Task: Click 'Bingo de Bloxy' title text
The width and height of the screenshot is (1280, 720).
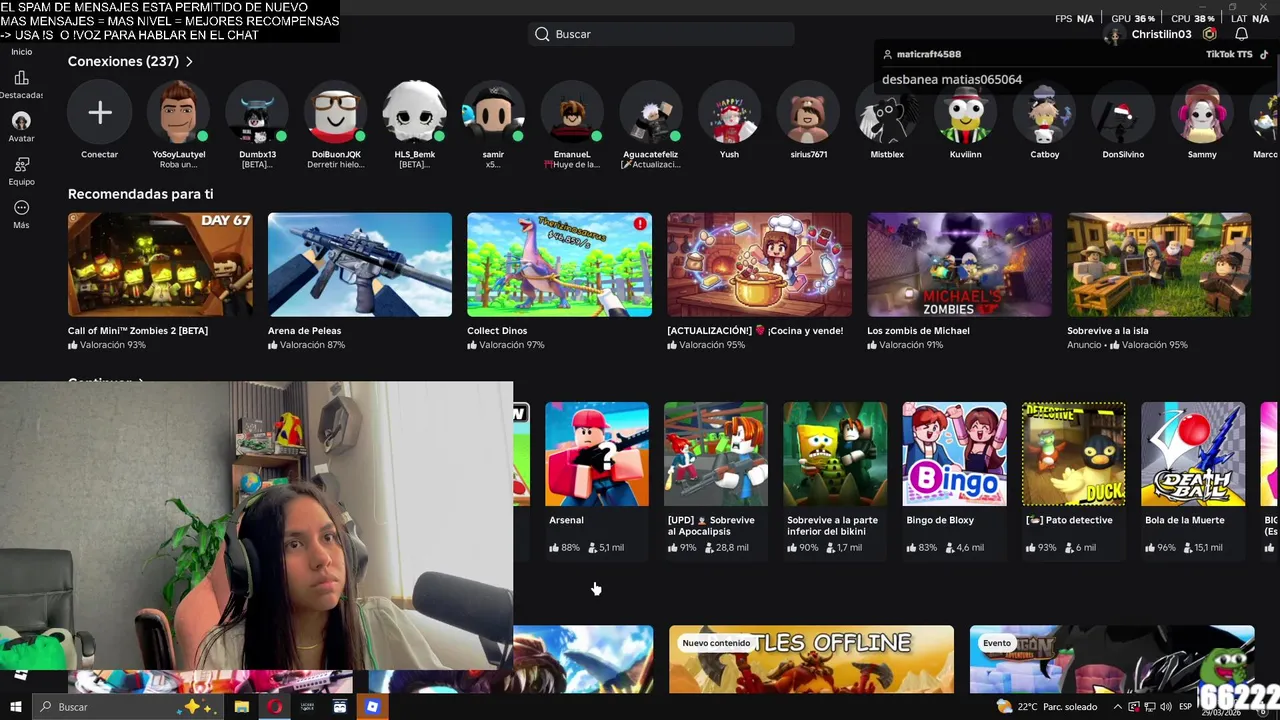Action: tap(940, 520)
